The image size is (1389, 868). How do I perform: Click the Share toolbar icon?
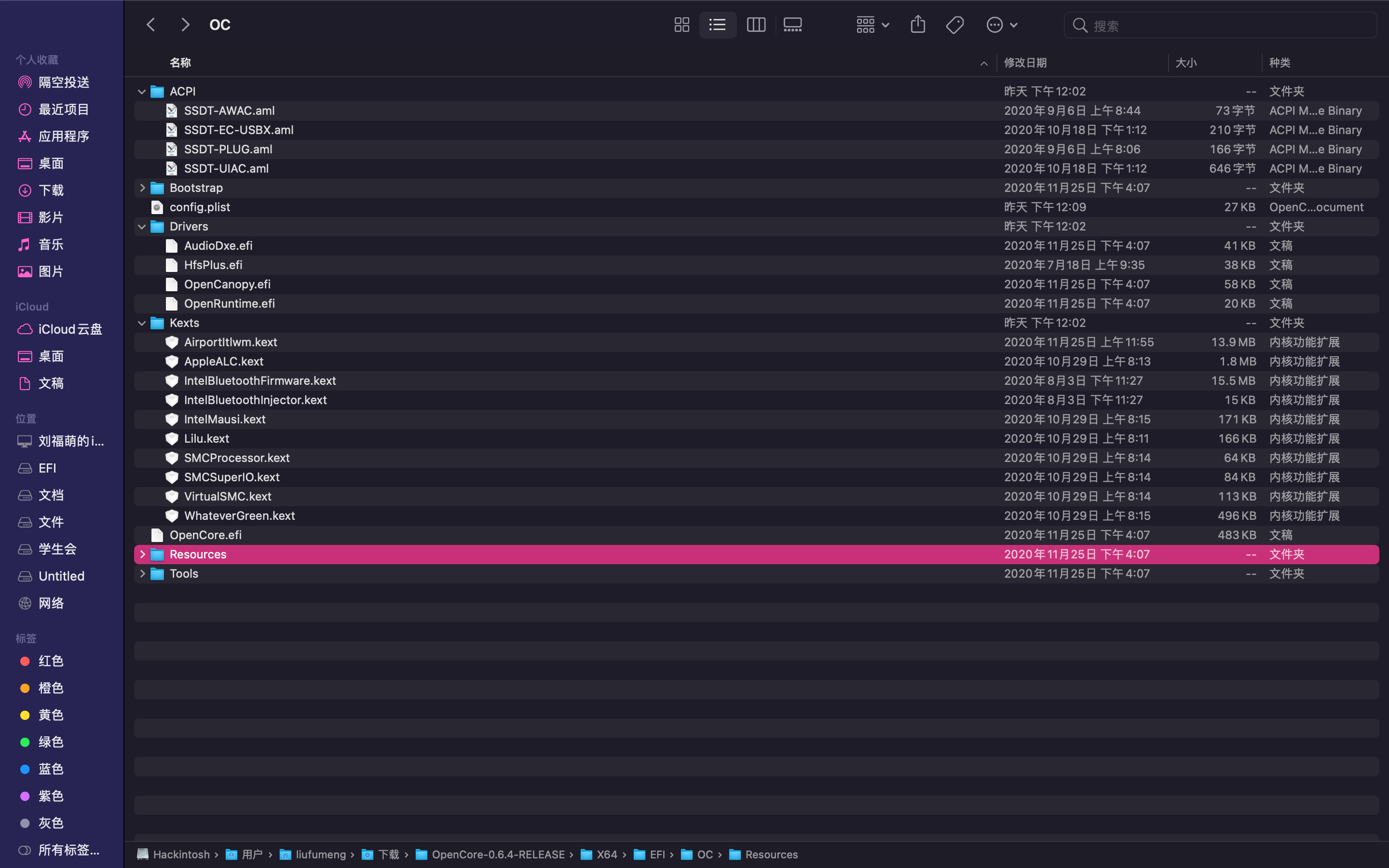(x=918, y=25)
